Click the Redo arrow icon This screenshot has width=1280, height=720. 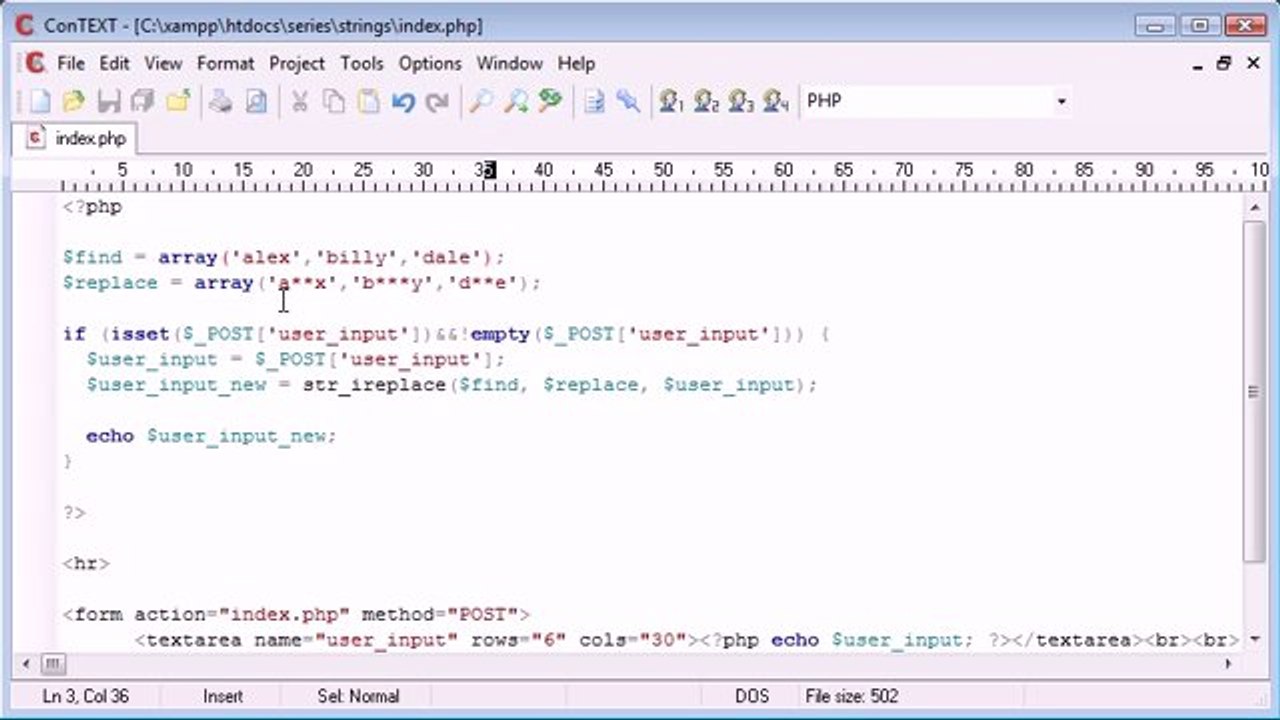click(437, 101)
